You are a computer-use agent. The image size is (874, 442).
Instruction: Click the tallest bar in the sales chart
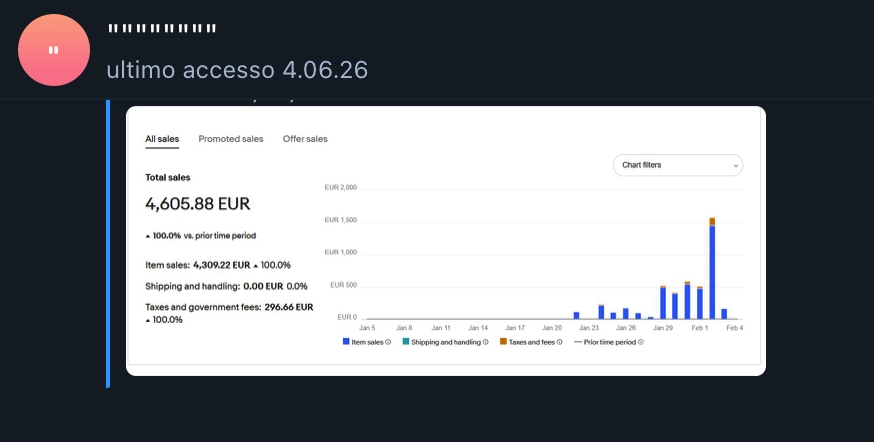coord(712,268)
